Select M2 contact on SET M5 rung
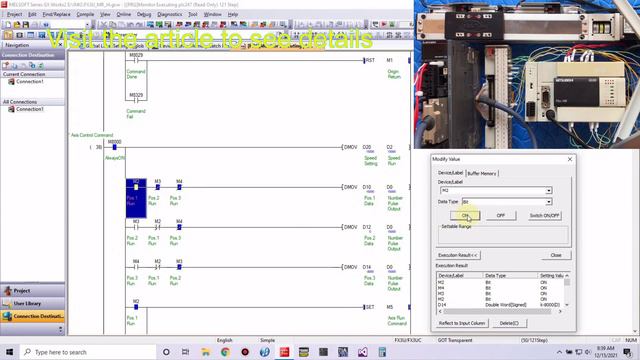This screenshot has width=640, height=360. 136,307
